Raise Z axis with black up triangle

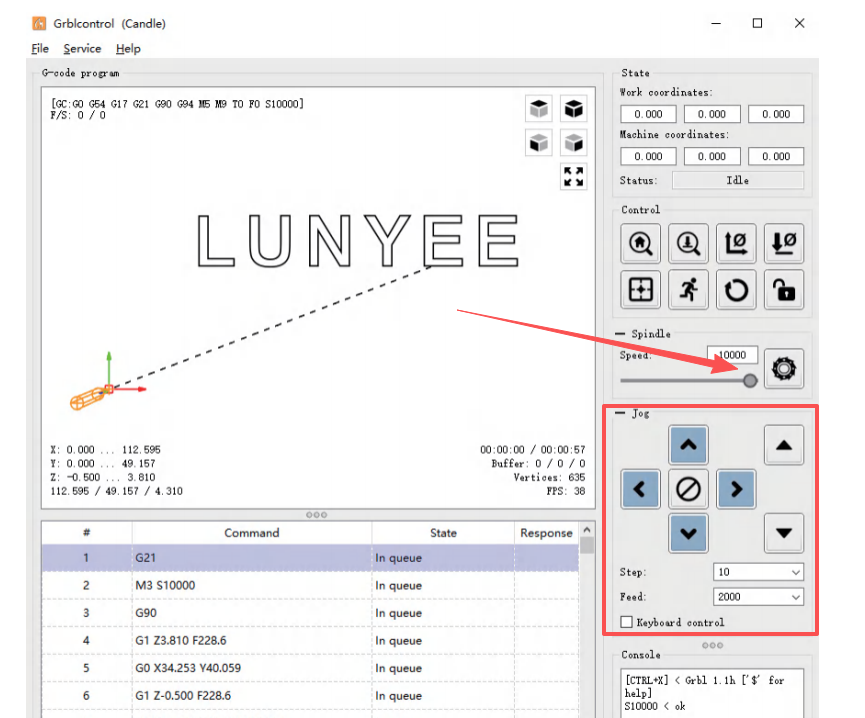[x=784, y=444]
